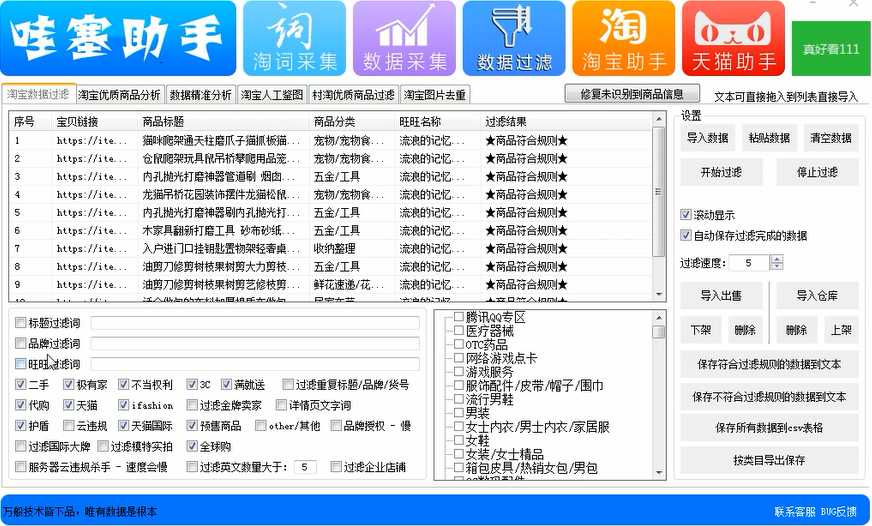Click the green 真好看111 user badge
Image resolution: width=872 pixels, height=526 pixels.
[831, 49]
